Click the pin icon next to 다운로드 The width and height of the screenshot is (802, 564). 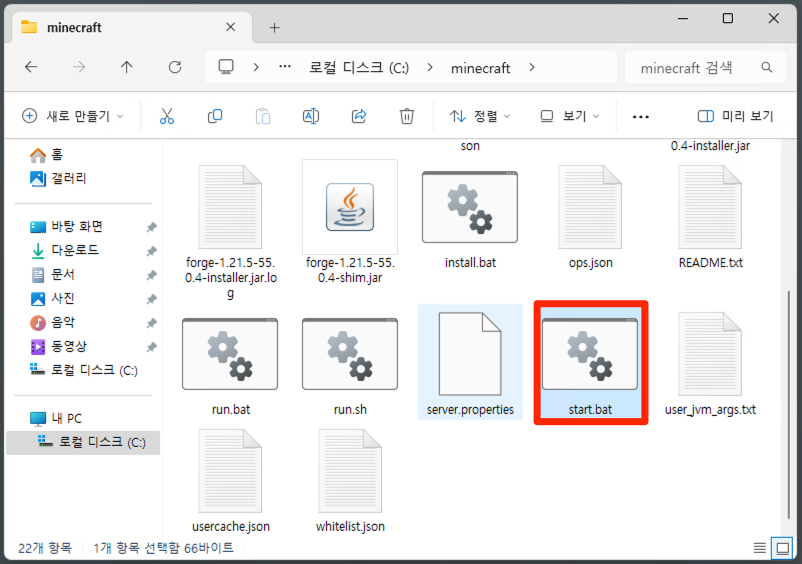tap(151, 251)
